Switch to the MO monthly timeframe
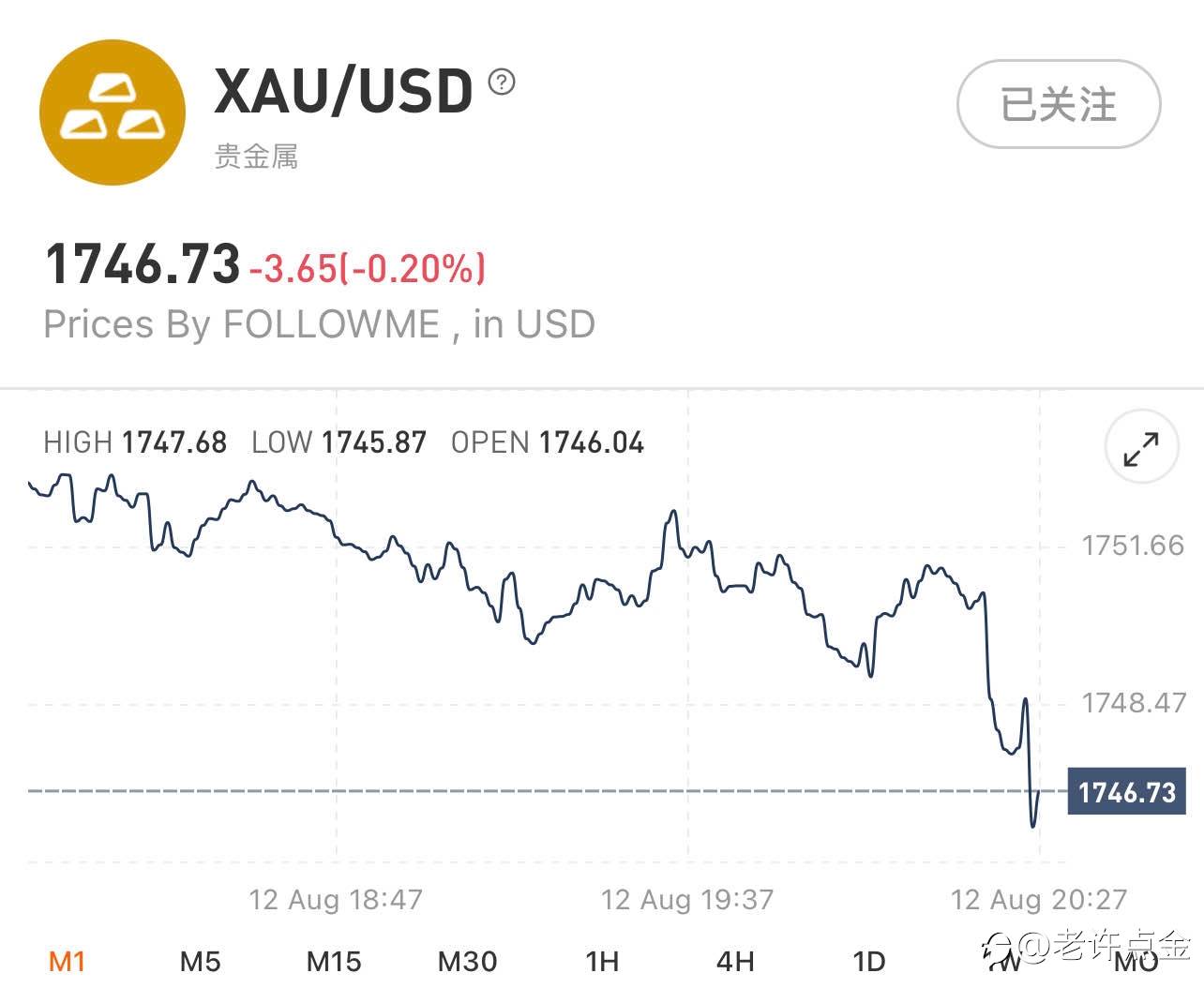Image resolution: width=1204 pixels, height=1003 pixels. tap(1136, 963)
